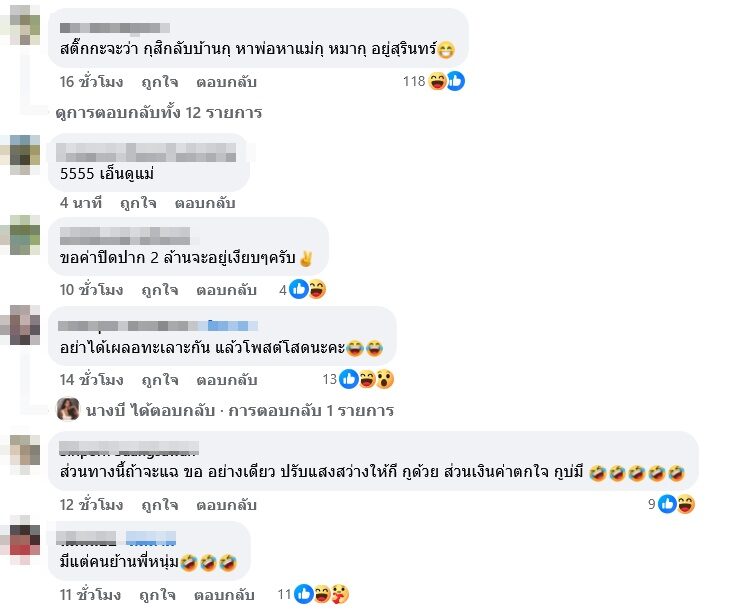Screen dimensions: 747x611
Task: Expand นางบี's 1 reply thread
Action: coord(240,411)
